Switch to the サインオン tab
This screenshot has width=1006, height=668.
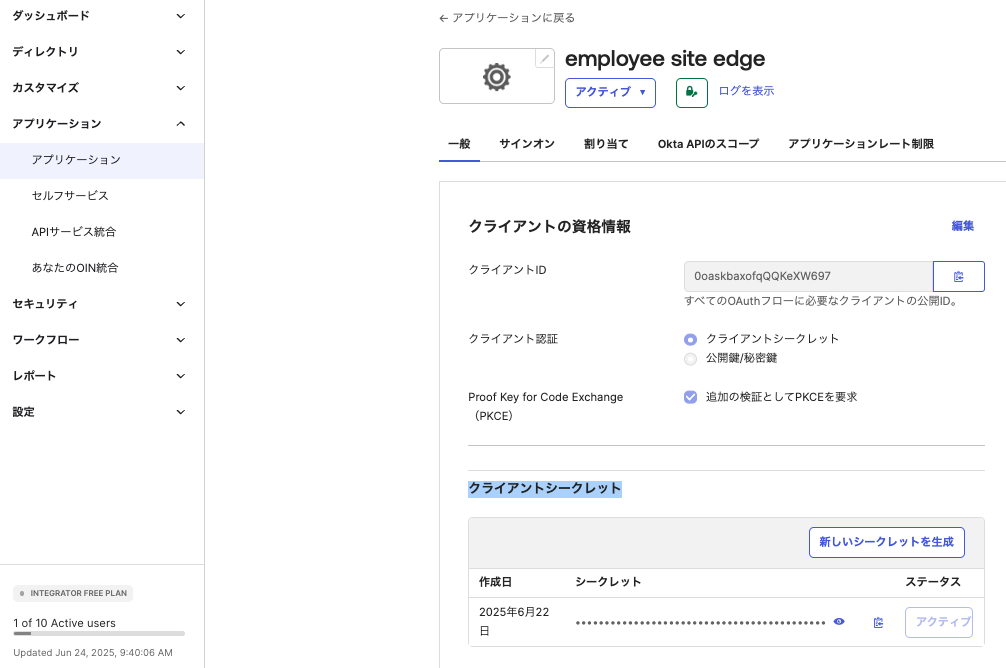528,143
